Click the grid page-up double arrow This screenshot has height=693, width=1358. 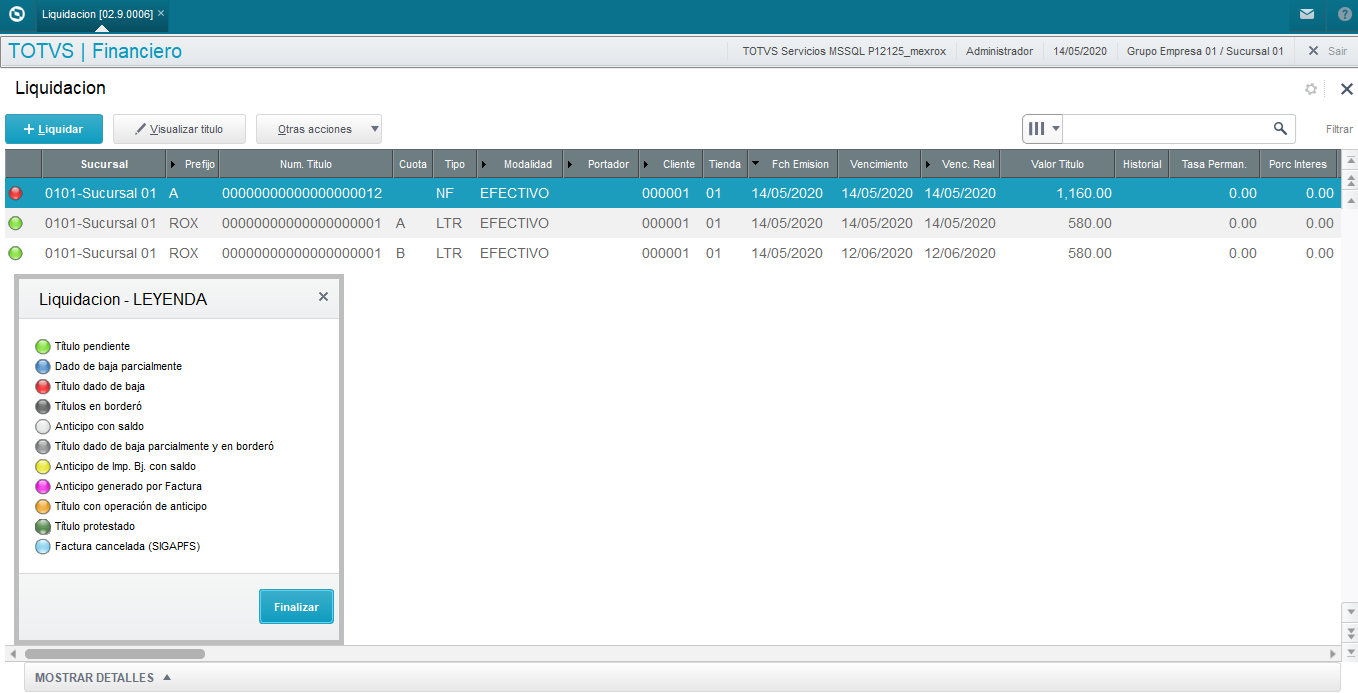tap(1350, 181)
